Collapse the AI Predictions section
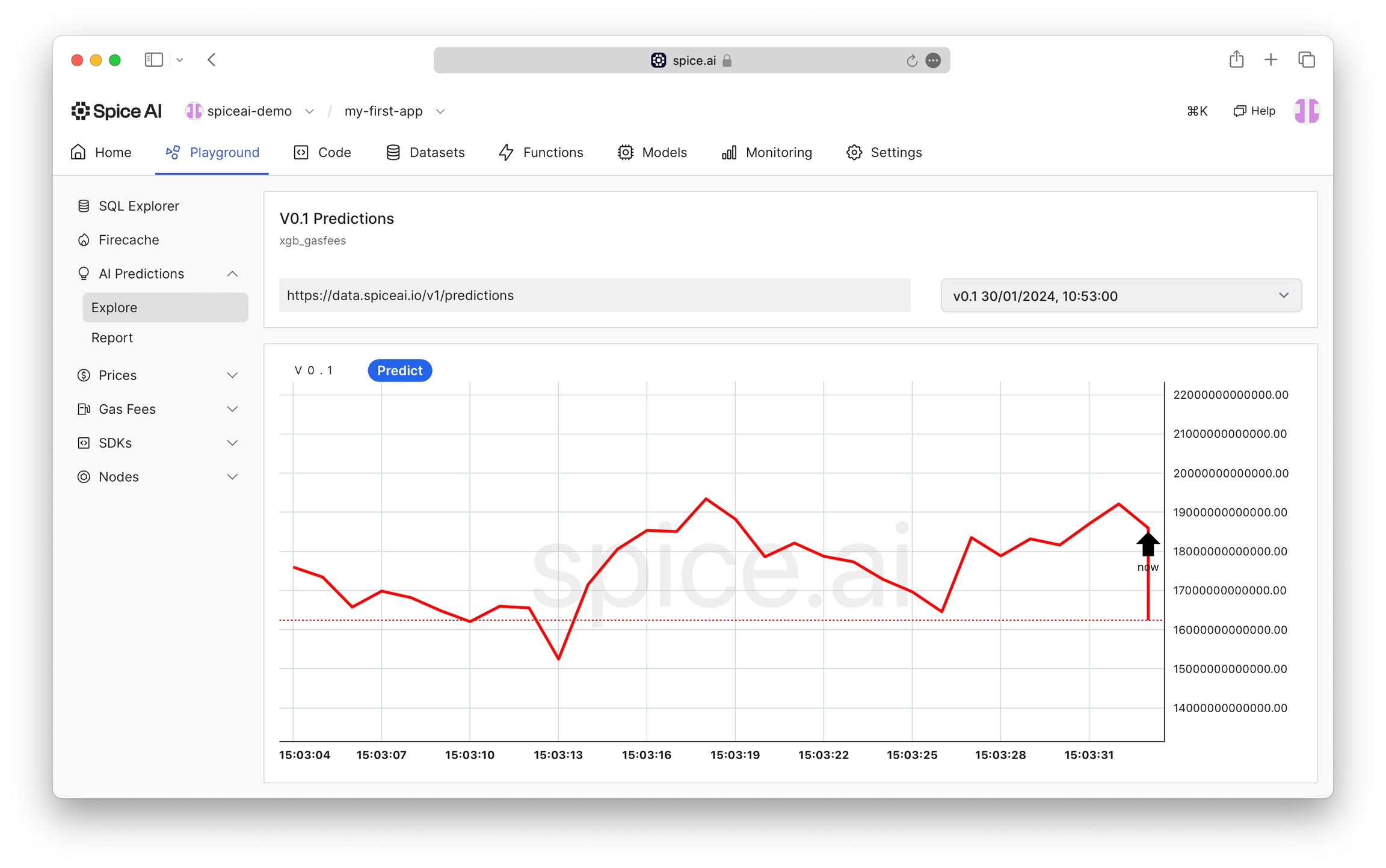Viewport: 1386px width, 868px height. (x=232, y=274)
